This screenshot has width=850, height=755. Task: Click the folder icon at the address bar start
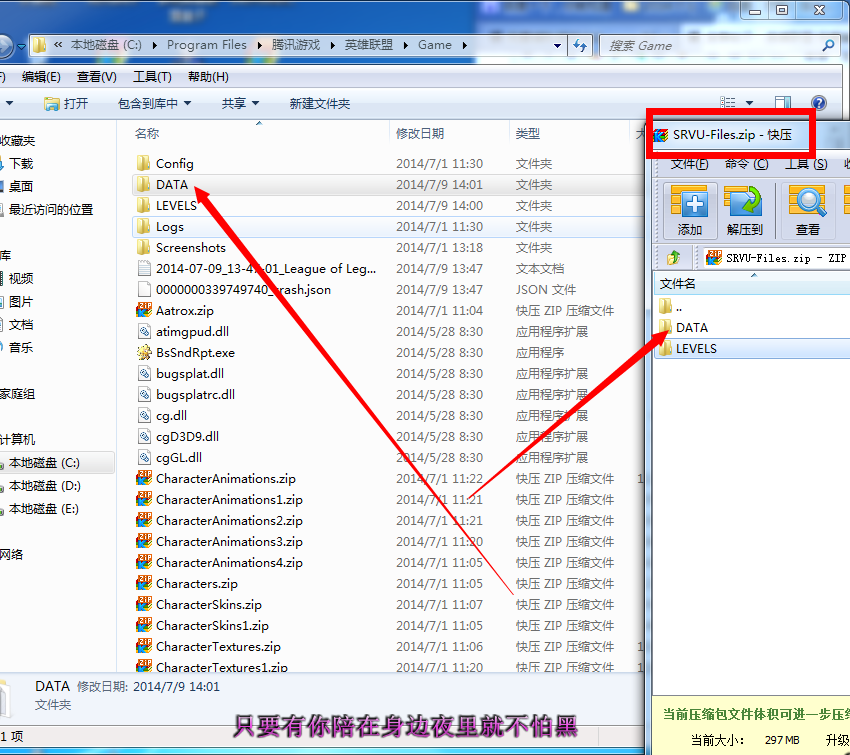(39, 45)
